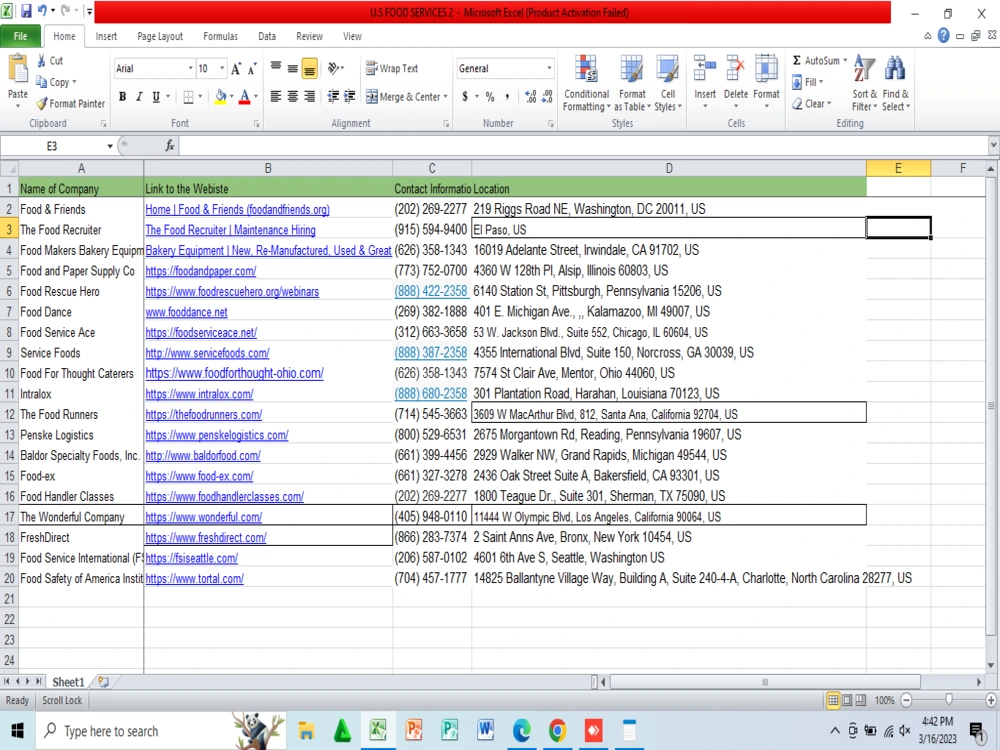Click the Decrease Indent icon
The width and height of the screenshot is (1000, 750).
pos(333,96)
